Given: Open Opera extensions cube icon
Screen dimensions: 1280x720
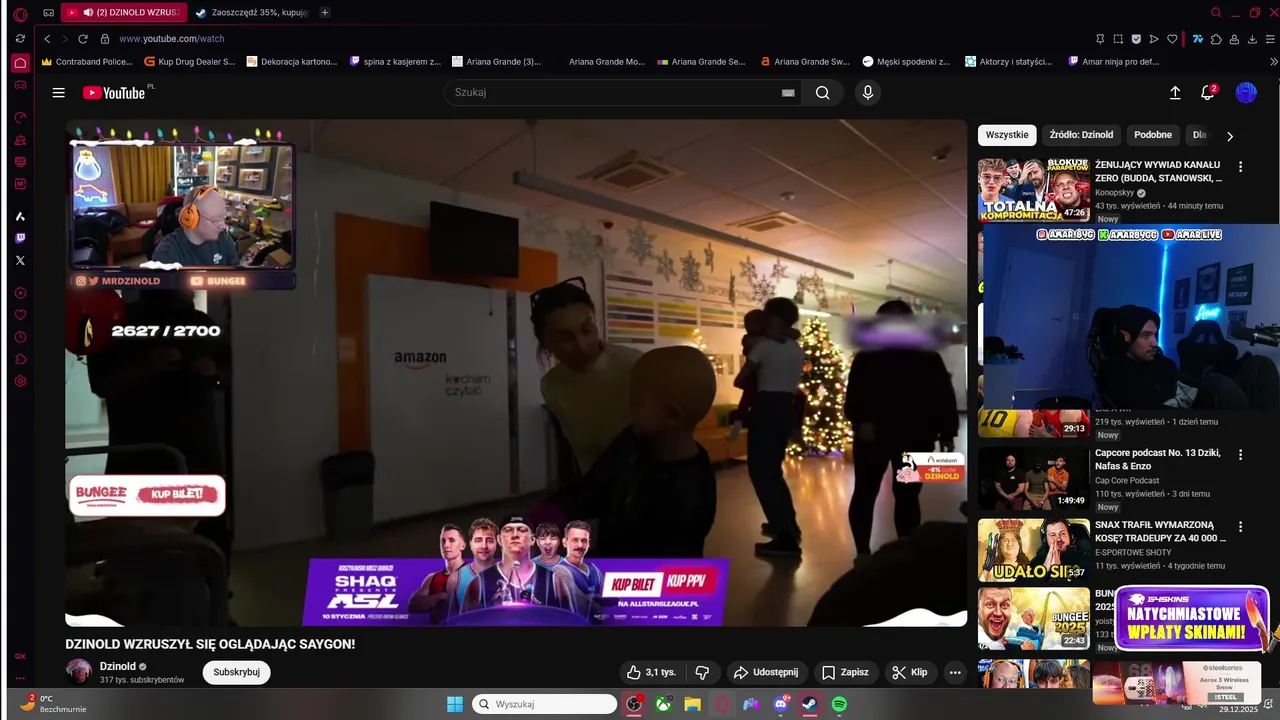Looking at the screenshot, I should pos(1216,38).
